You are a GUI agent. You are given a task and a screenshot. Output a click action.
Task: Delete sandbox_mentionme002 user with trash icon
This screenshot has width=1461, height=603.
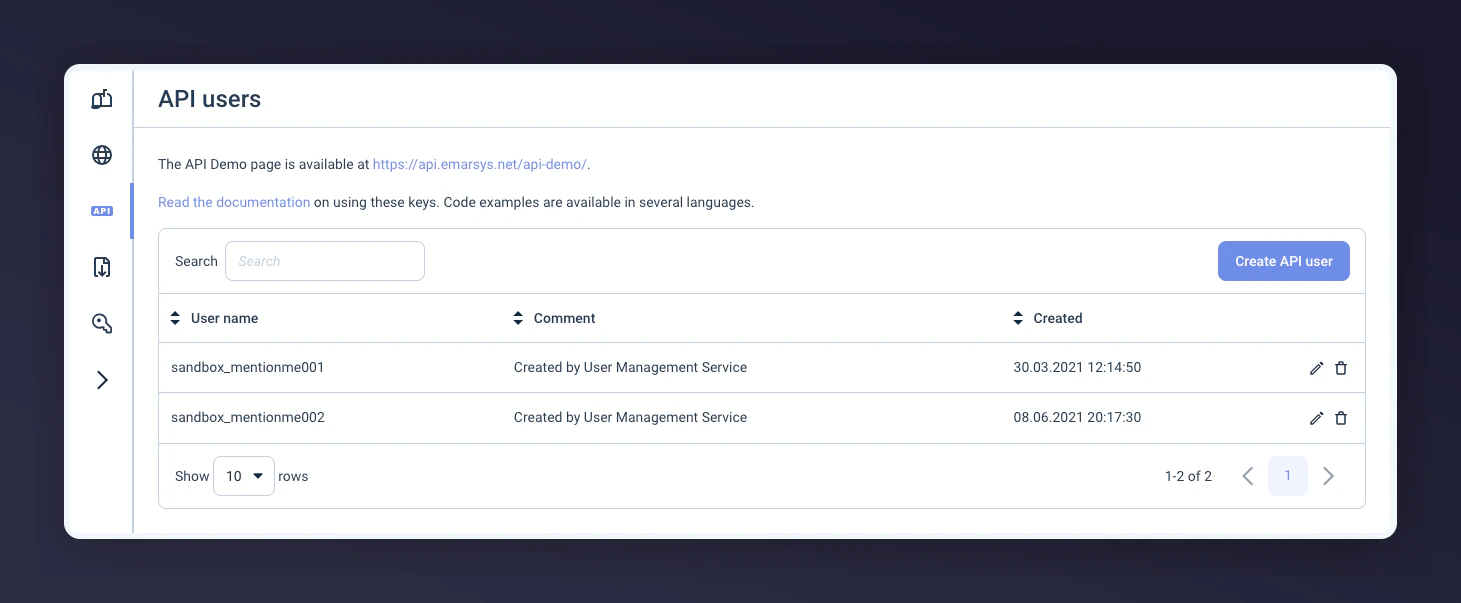(1341, 418)
